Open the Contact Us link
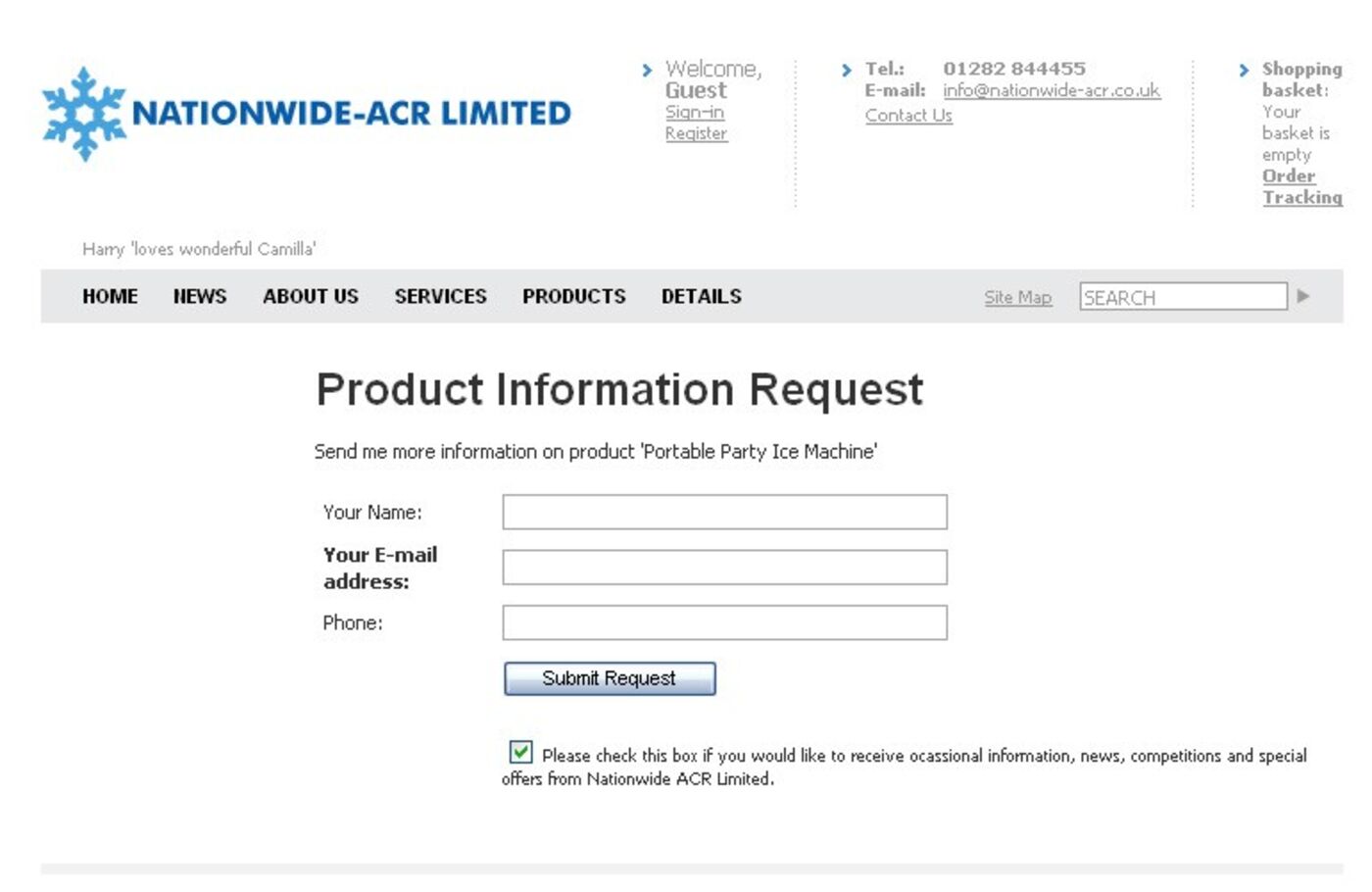The image size is (1372, 892). point(908,116)
